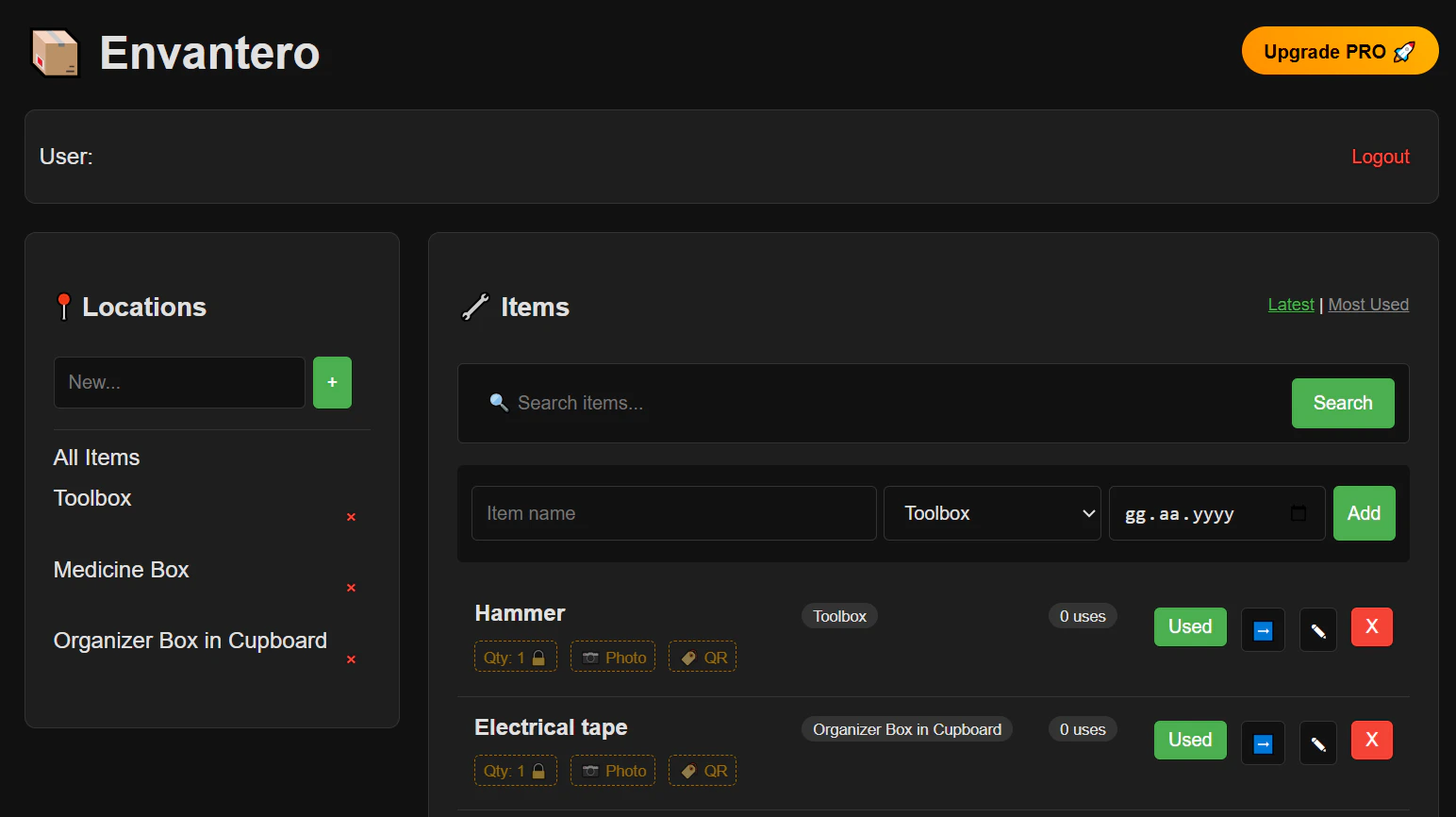Remove the Toolbox location with the red x
The height and width of the screenshot is (817, 1456).
tap(350, 517)
